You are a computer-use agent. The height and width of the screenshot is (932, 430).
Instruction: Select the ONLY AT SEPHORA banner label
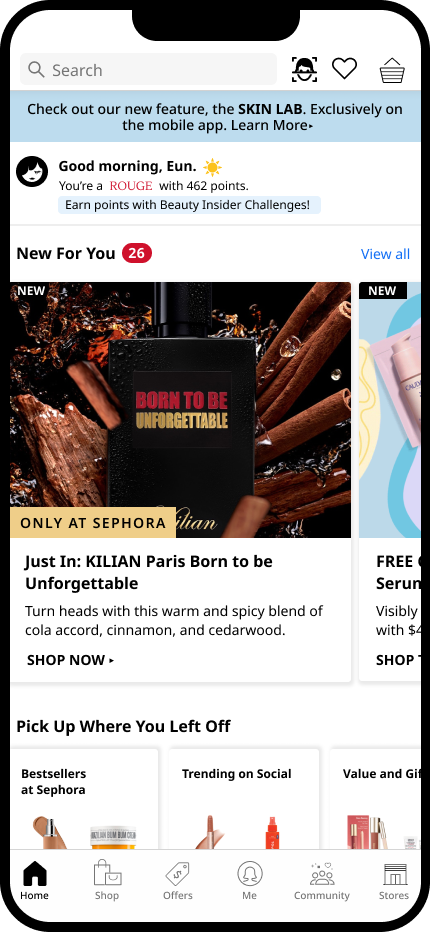coord(93,522)
